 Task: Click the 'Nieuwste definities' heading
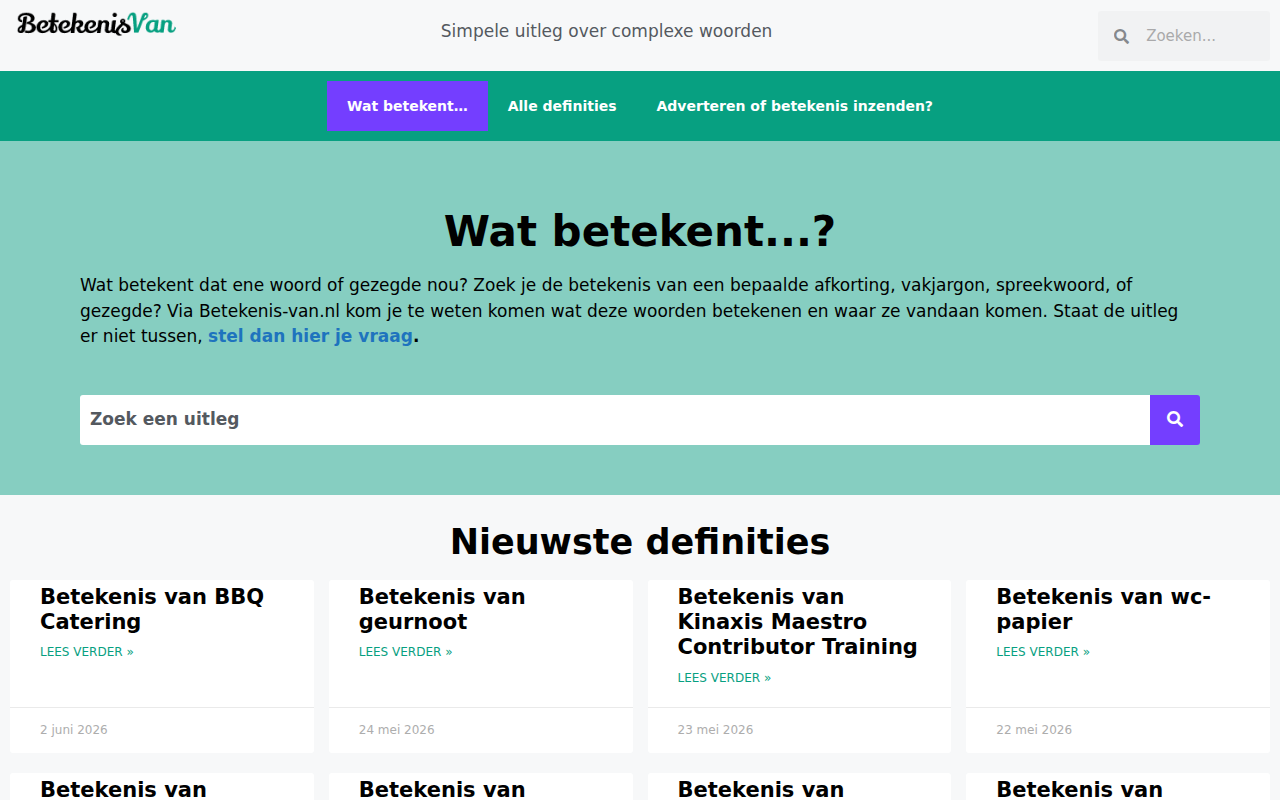pyautogui.click(x=640, y=541)
